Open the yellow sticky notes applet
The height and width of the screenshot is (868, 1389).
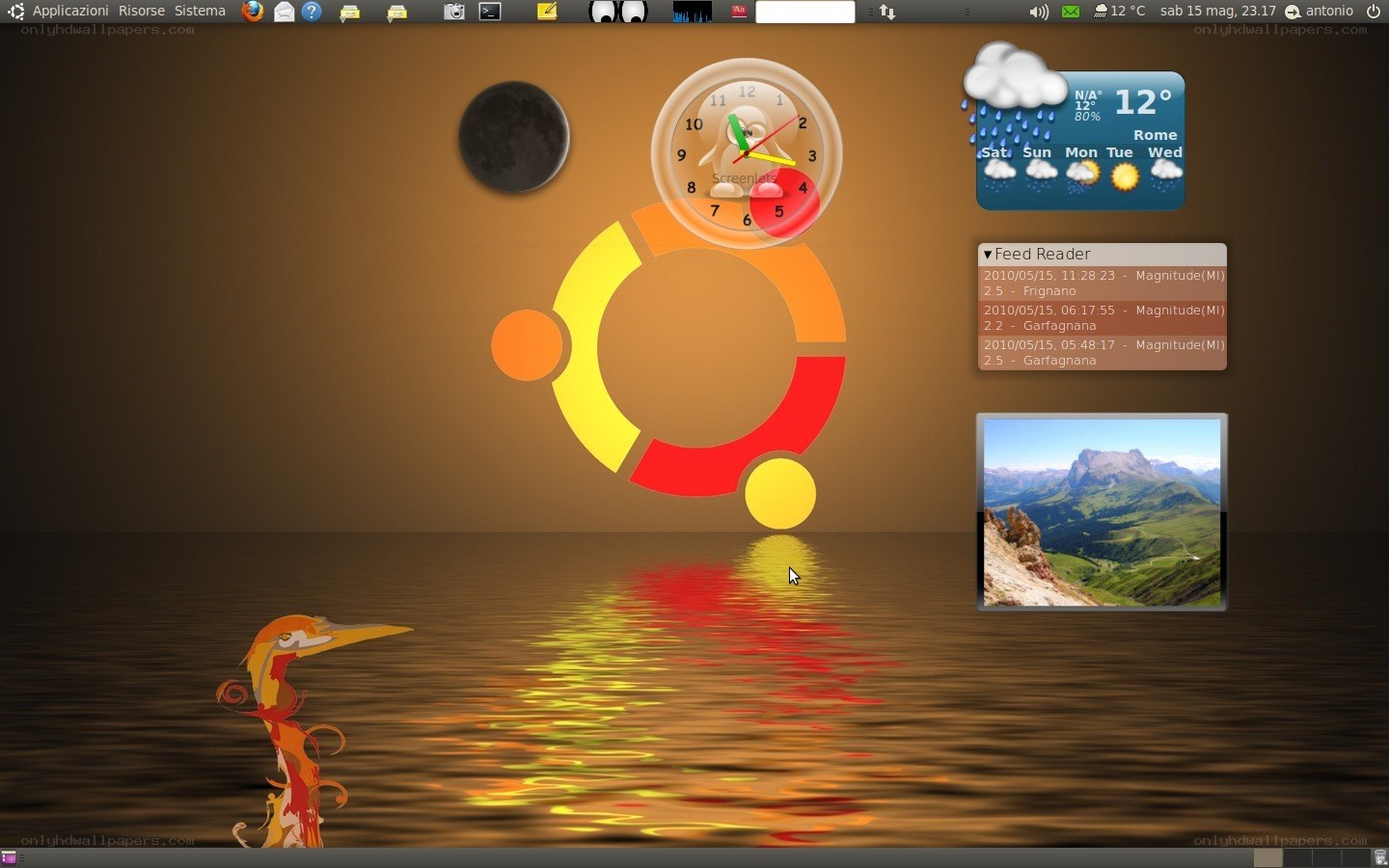coord(547,12)
